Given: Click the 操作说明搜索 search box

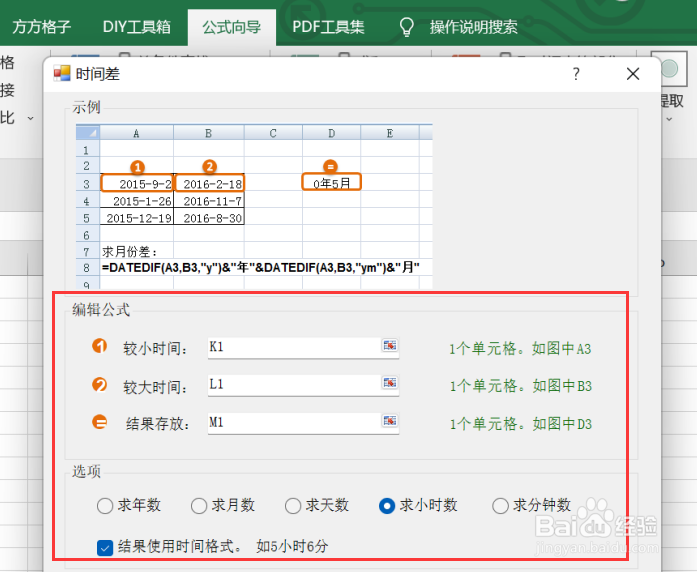Looking at the screenshot, I should pos(473,27).
